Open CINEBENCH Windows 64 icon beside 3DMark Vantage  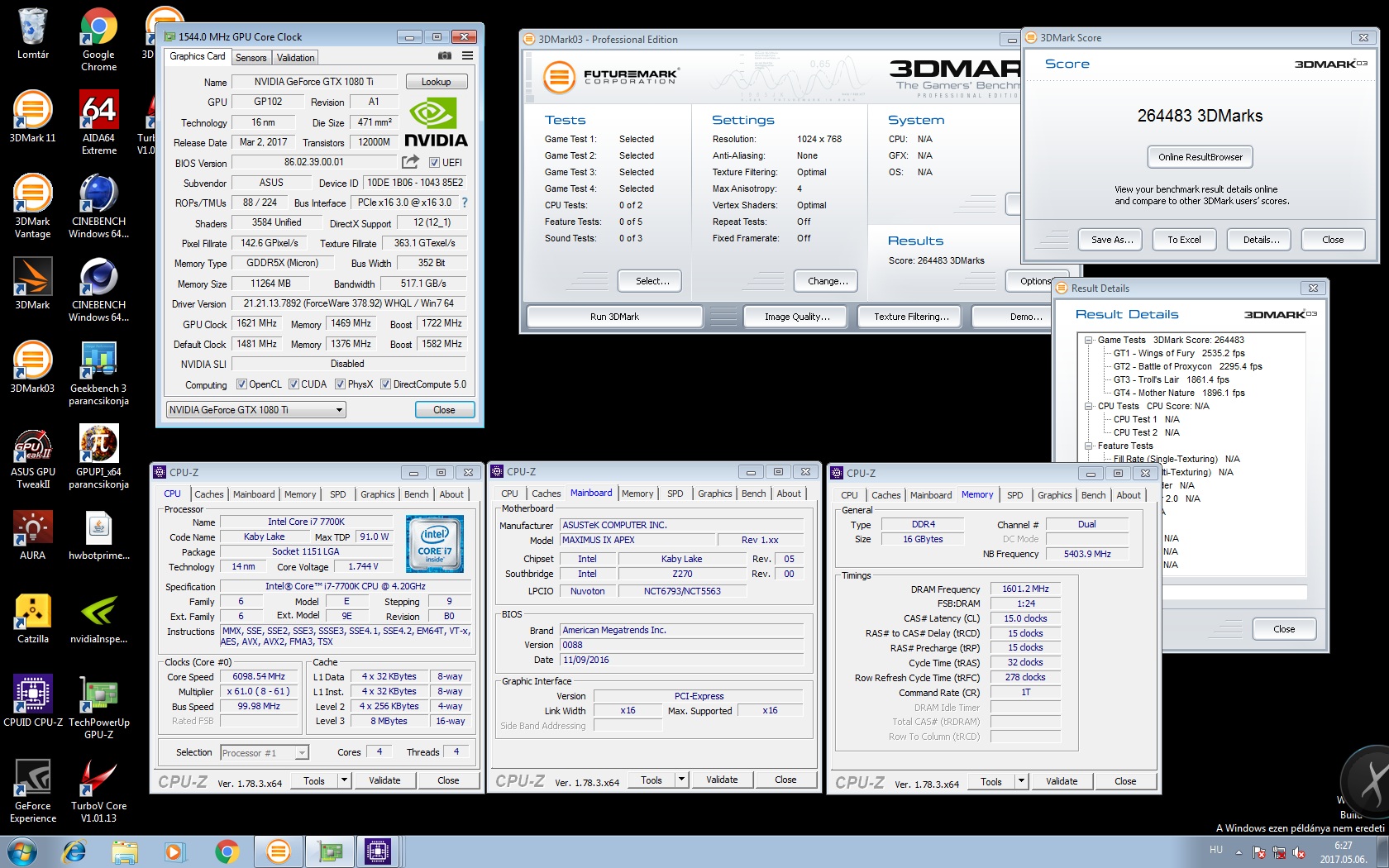pos(98,206)
